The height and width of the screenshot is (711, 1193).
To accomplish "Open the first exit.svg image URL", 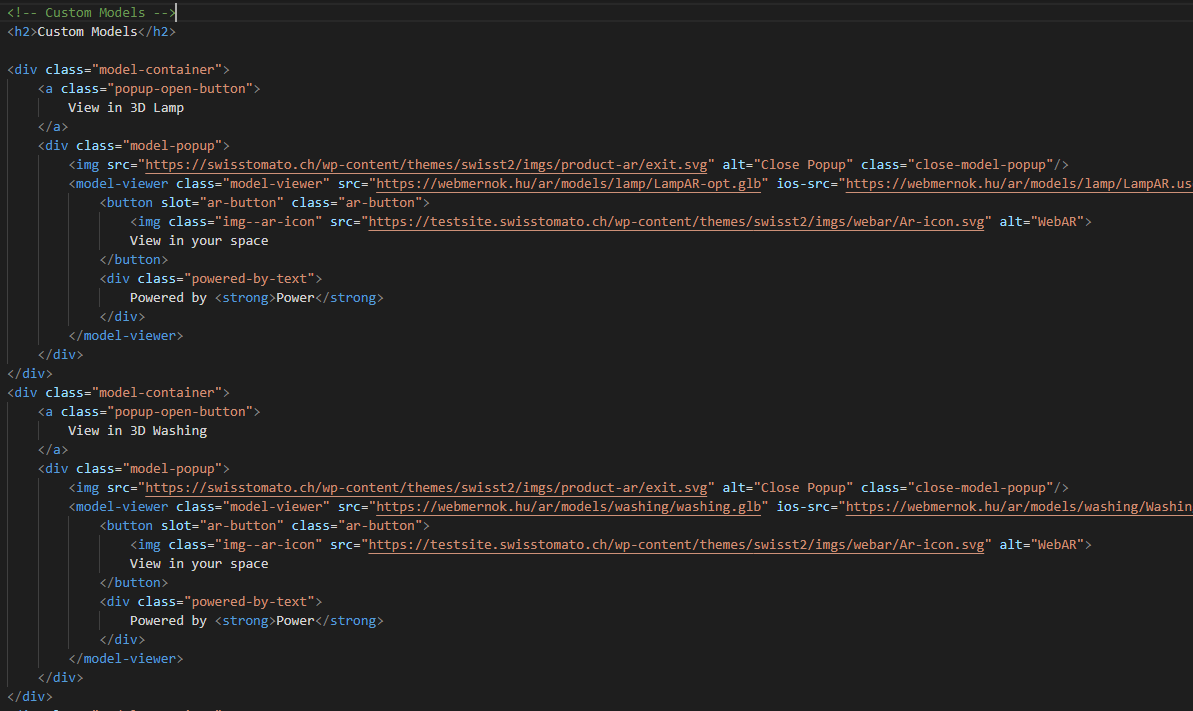I will click(426, 164).
